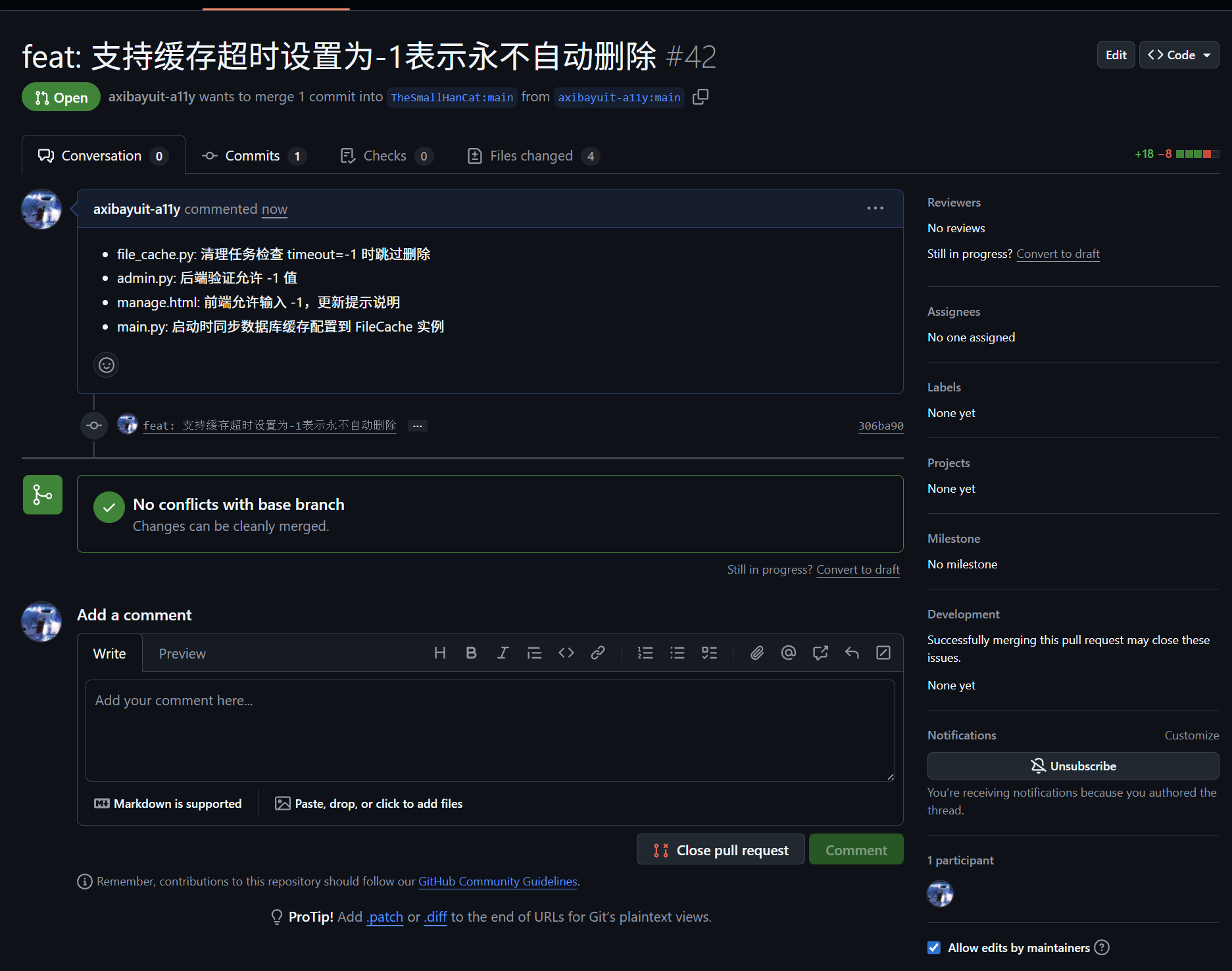Insert a task list in comment
This screenshot has width=1232, height=971.
(709, 653)
